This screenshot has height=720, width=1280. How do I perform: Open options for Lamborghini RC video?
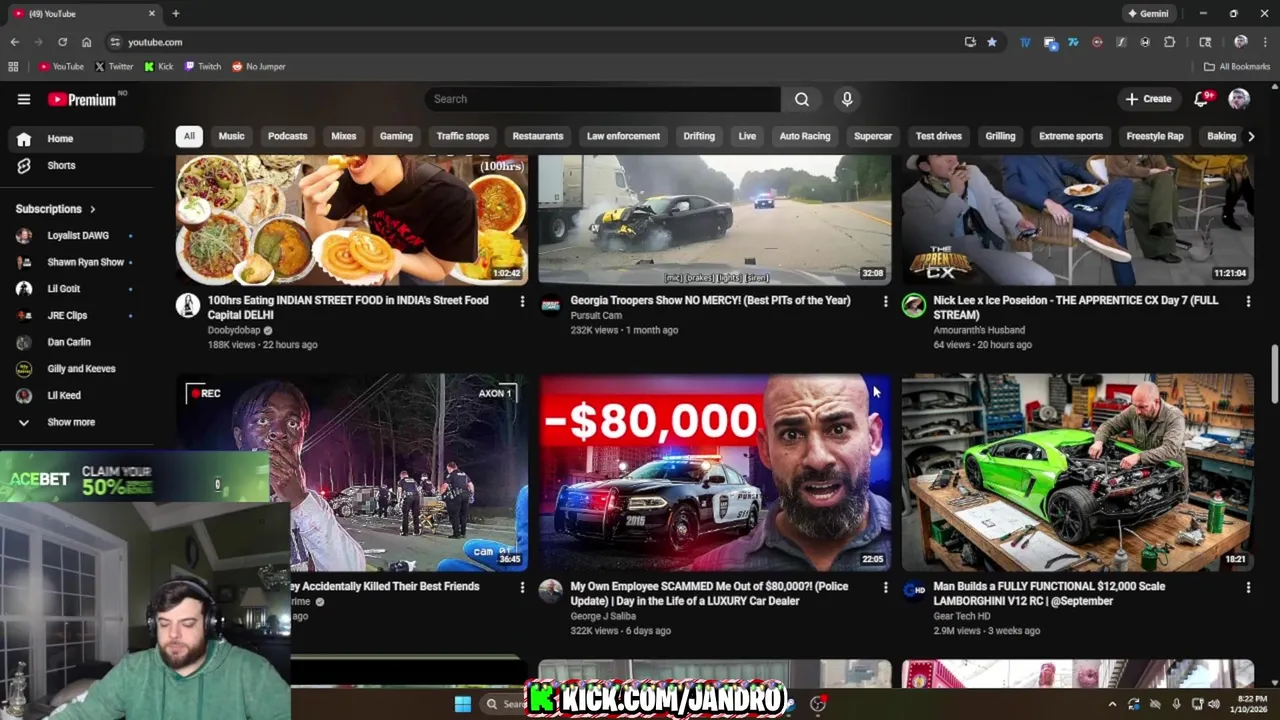(1248, 587)
